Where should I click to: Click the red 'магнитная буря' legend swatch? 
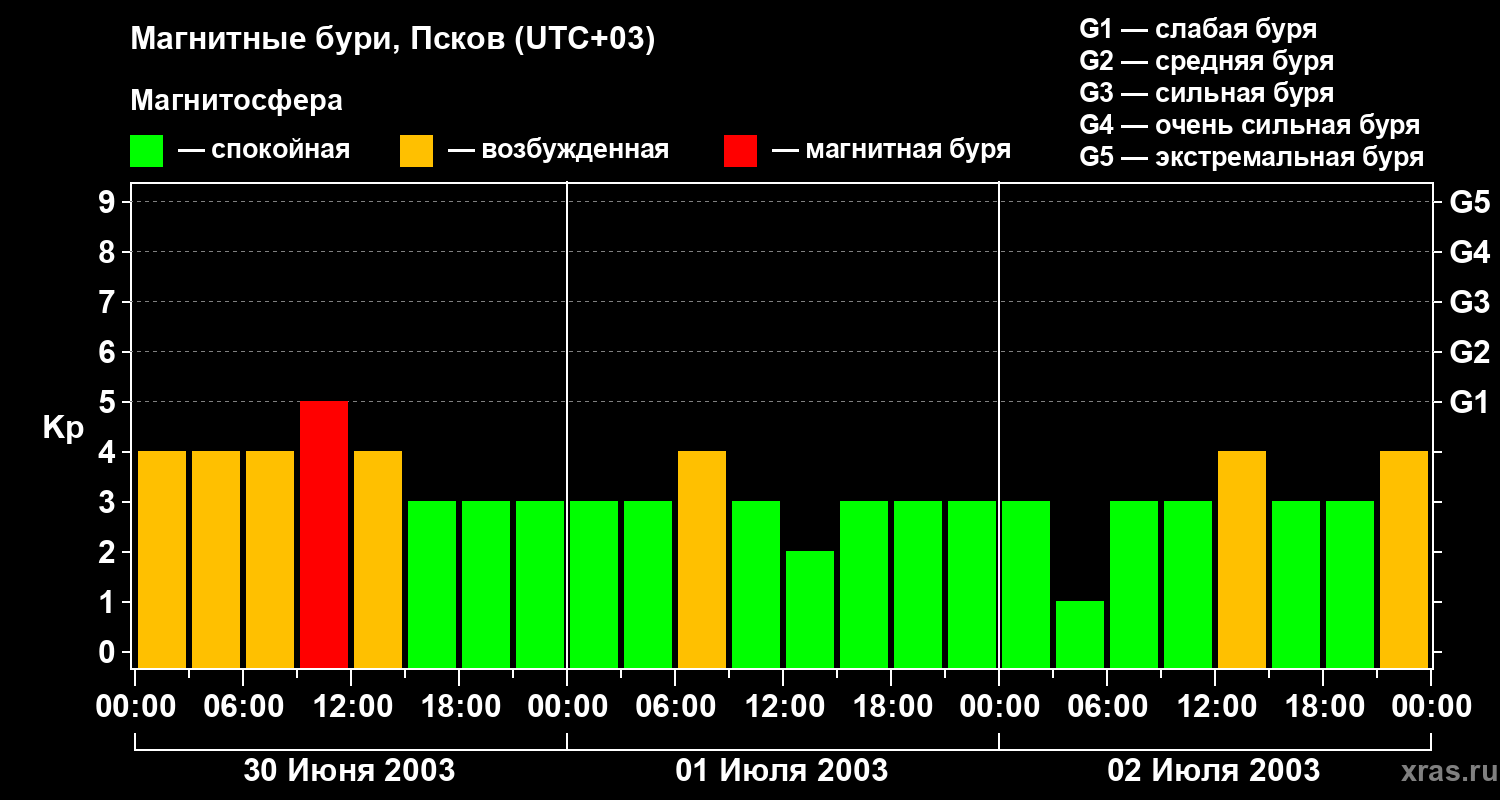(740, 151)
